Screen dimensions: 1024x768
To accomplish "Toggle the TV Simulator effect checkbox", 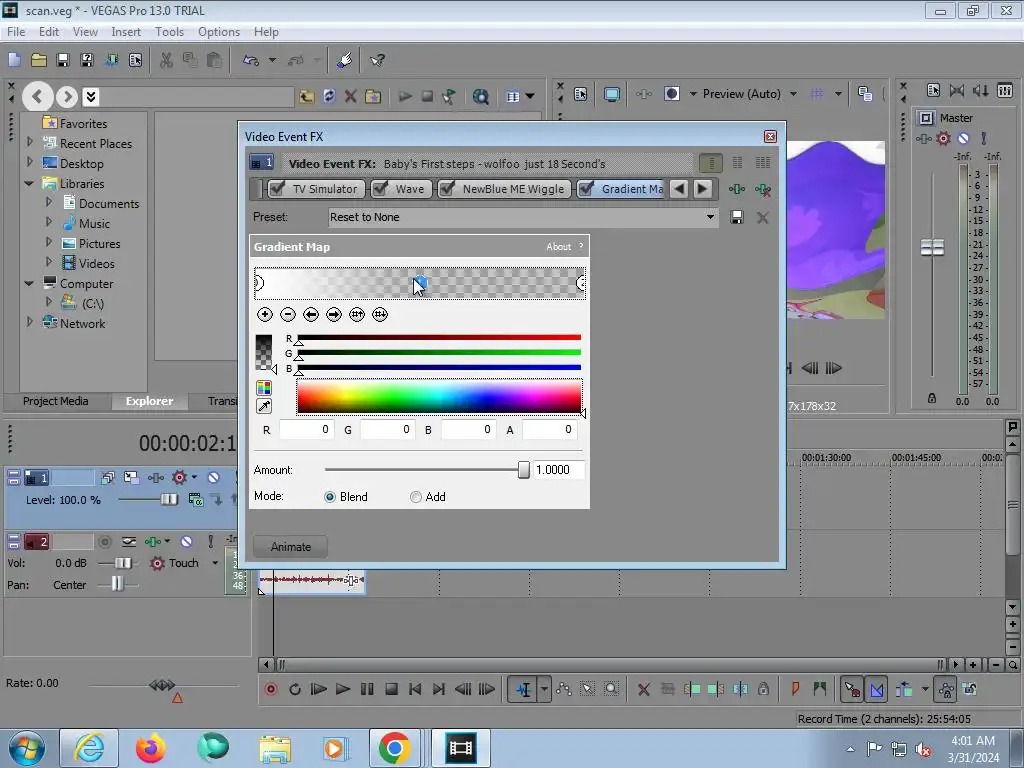I will pyautogui.click(x=278, y=189).
